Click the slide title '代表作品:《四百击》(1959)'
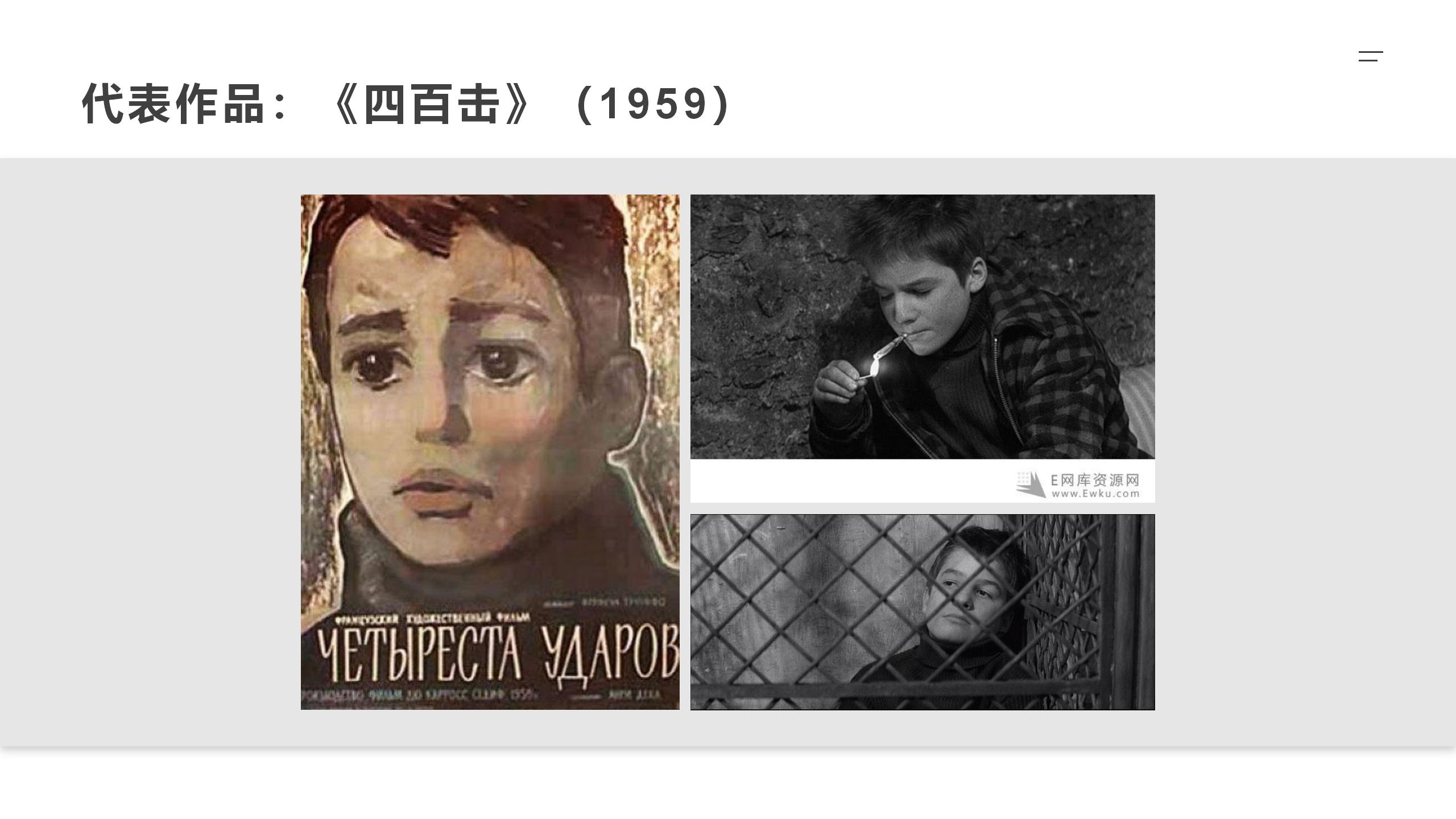Image resolution: width=1456 pixels, height=819 pixels. 407,104
